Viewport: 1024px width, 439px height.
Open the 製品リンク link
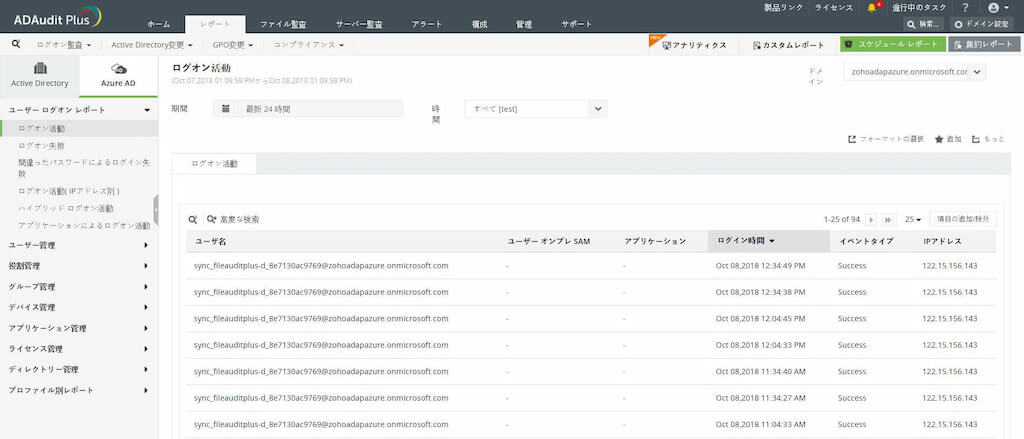coord(784,7)
